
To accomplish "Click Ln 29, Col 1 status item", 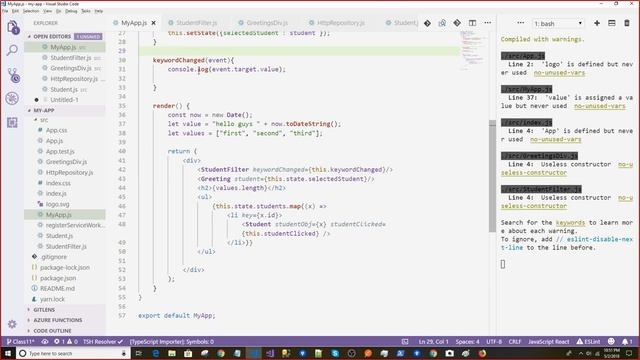I will [433, 342].
